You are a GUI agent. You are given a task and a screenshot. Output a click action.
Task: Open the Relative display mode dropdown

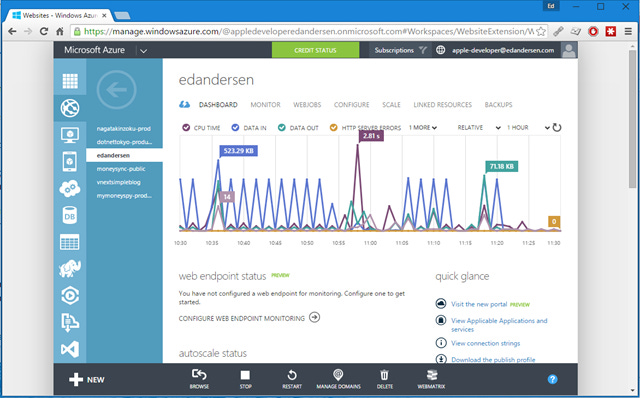click(x=479, y=127)
